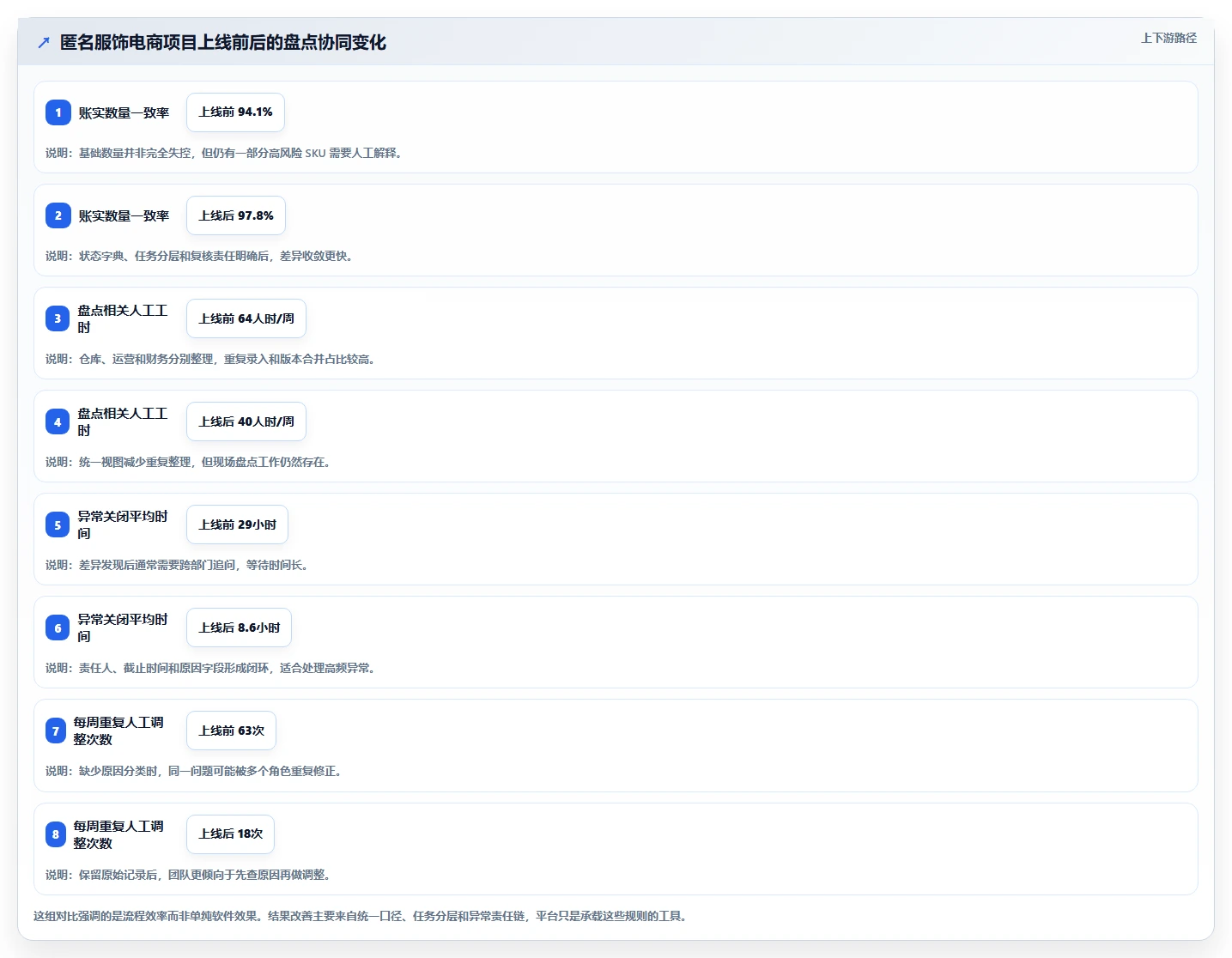Select the number 4 badge

[x=58, y=421]
